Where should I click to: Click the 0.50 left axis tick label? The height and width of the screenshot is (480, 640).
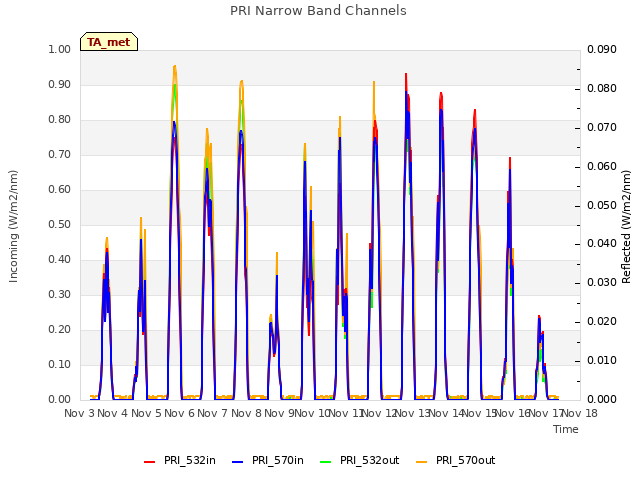point(60,224)
